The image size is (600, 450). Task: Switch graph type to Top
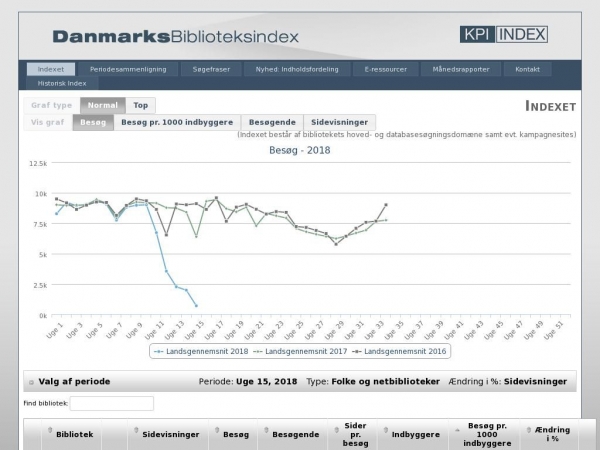pos(140,105)
